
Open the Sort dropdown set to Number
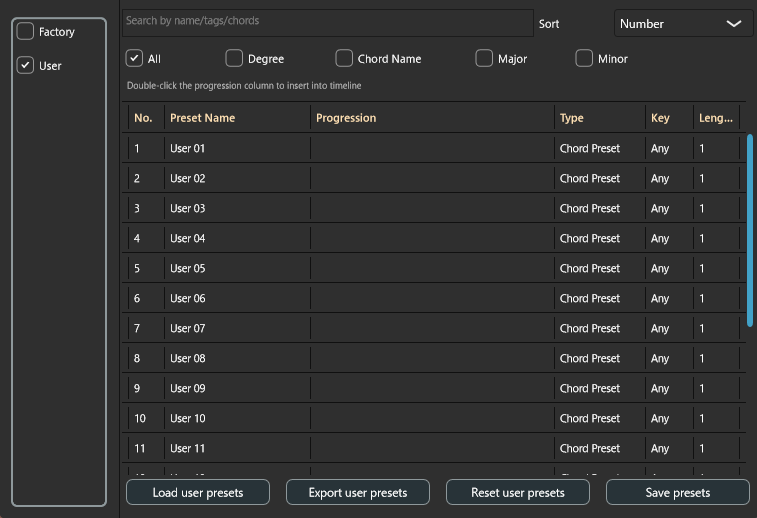click(x=683, y=24)
